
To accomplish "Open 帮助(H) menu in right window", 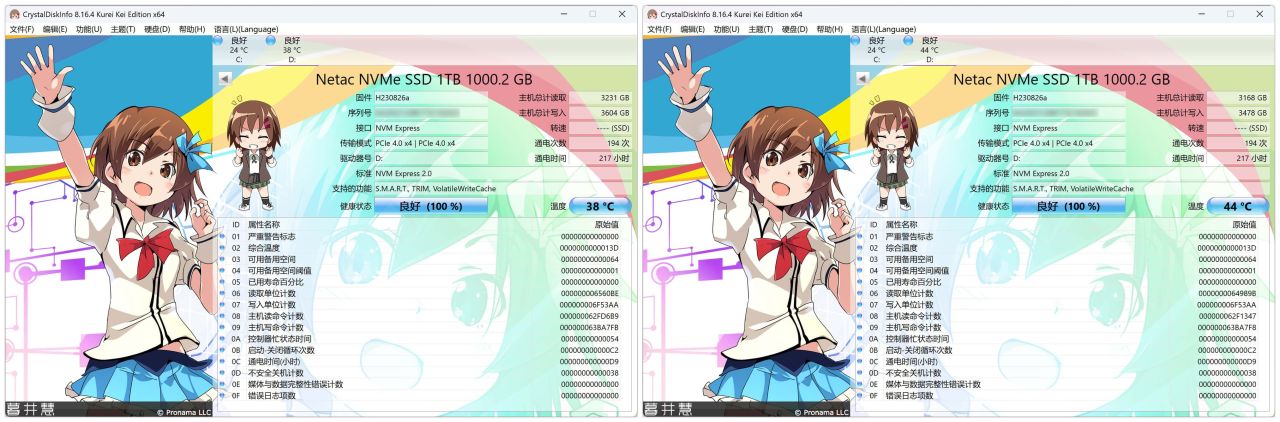I will pos(830,30).
